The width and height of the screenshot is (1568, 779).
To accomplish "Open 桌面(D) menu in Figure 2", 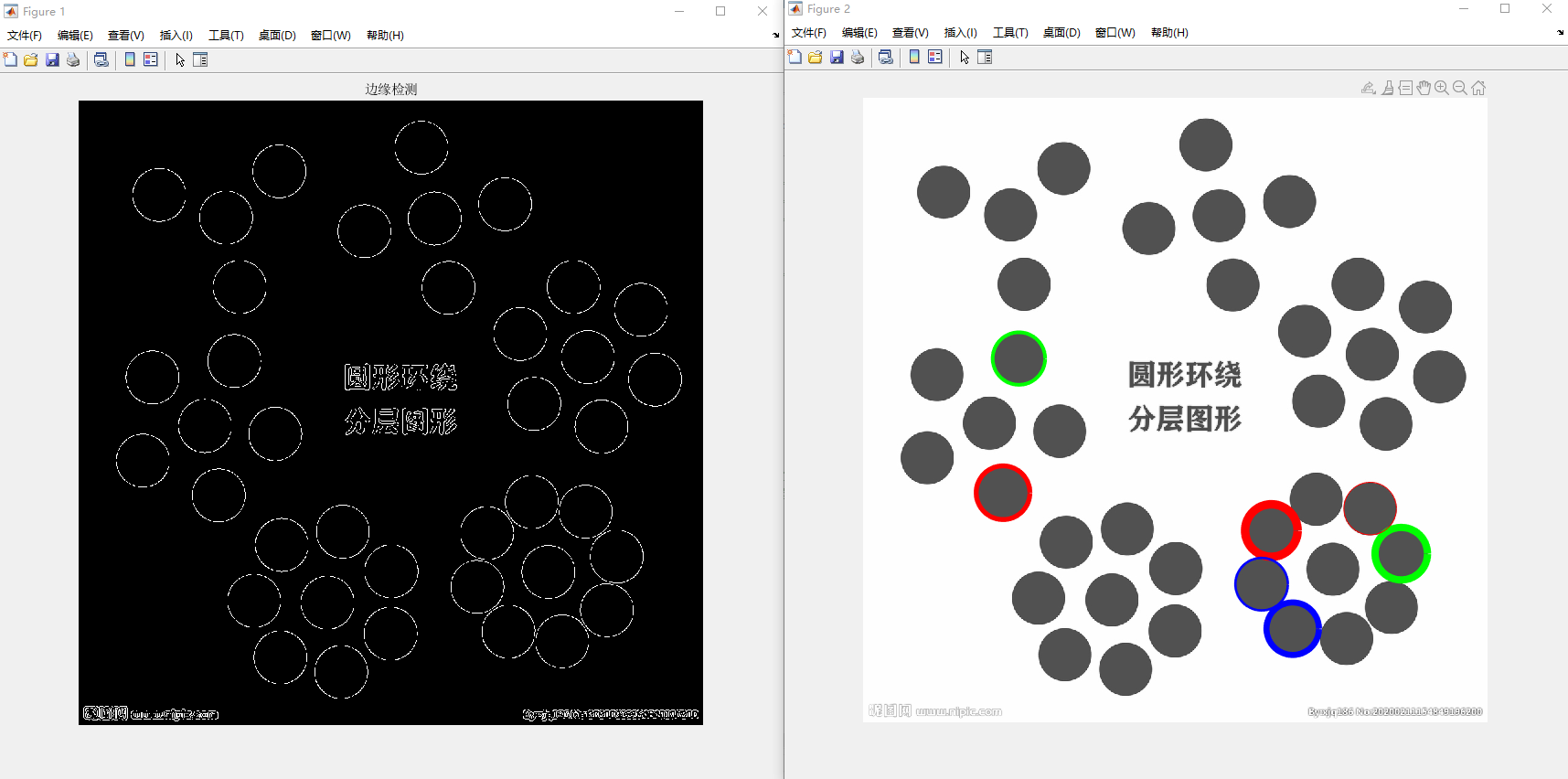I will click(1061, 33).
